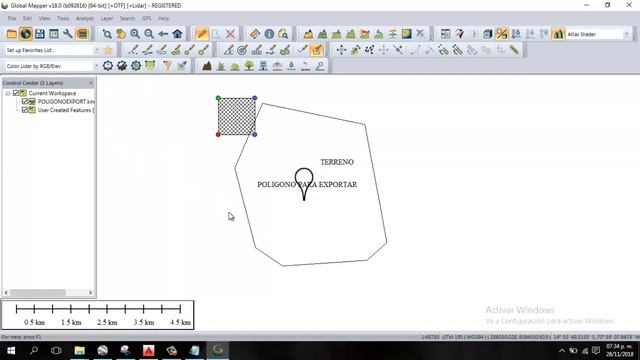Open the GPS menu
Image resolution: width=640 pixels, height=360 pixels.
pos(147,18)
